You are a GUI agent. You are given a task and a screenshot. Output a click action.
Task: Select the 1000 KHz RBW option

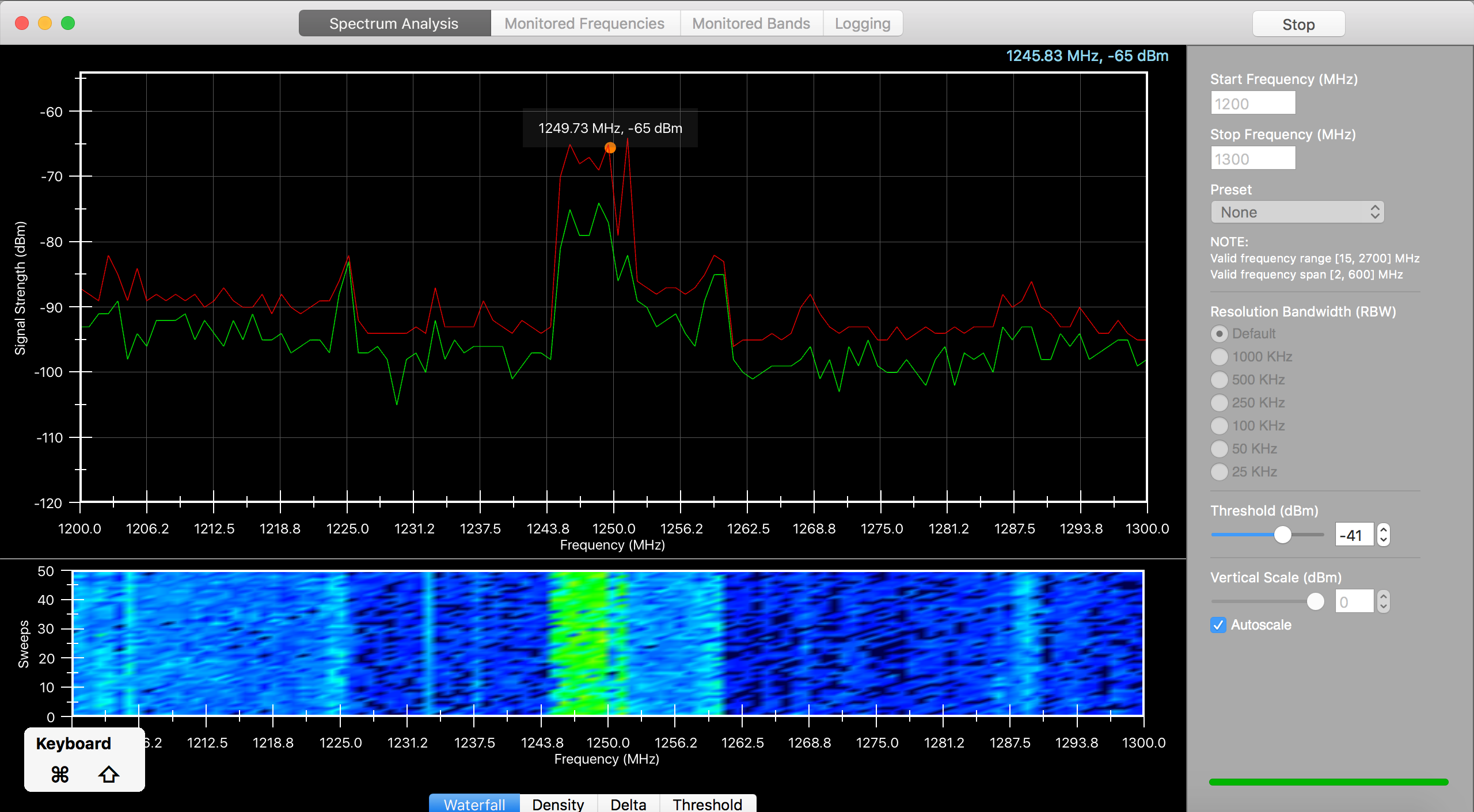click(x=1219, y=357)
